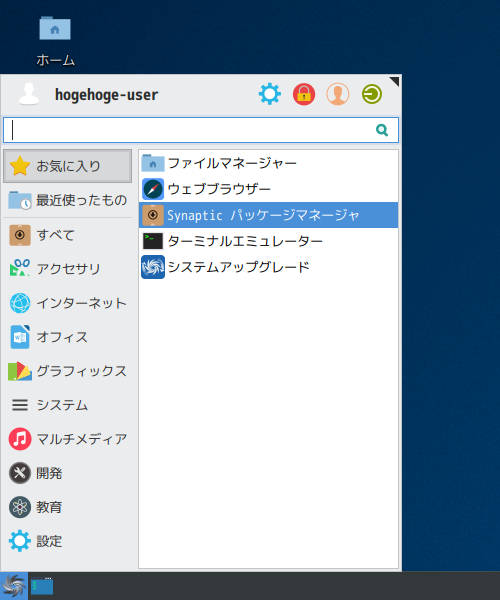Click the green log out icon
This screenshot has width=500, height=600.
tap(372, 94)
